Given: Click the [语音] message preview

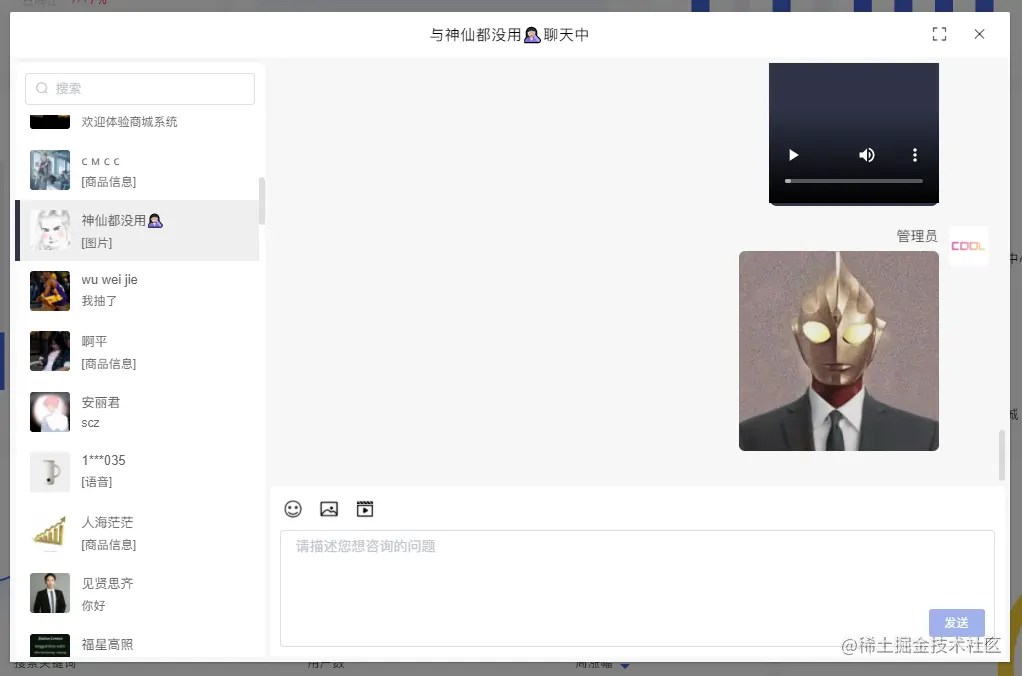Looking at the screenshot, I should (x=96, y=482).
